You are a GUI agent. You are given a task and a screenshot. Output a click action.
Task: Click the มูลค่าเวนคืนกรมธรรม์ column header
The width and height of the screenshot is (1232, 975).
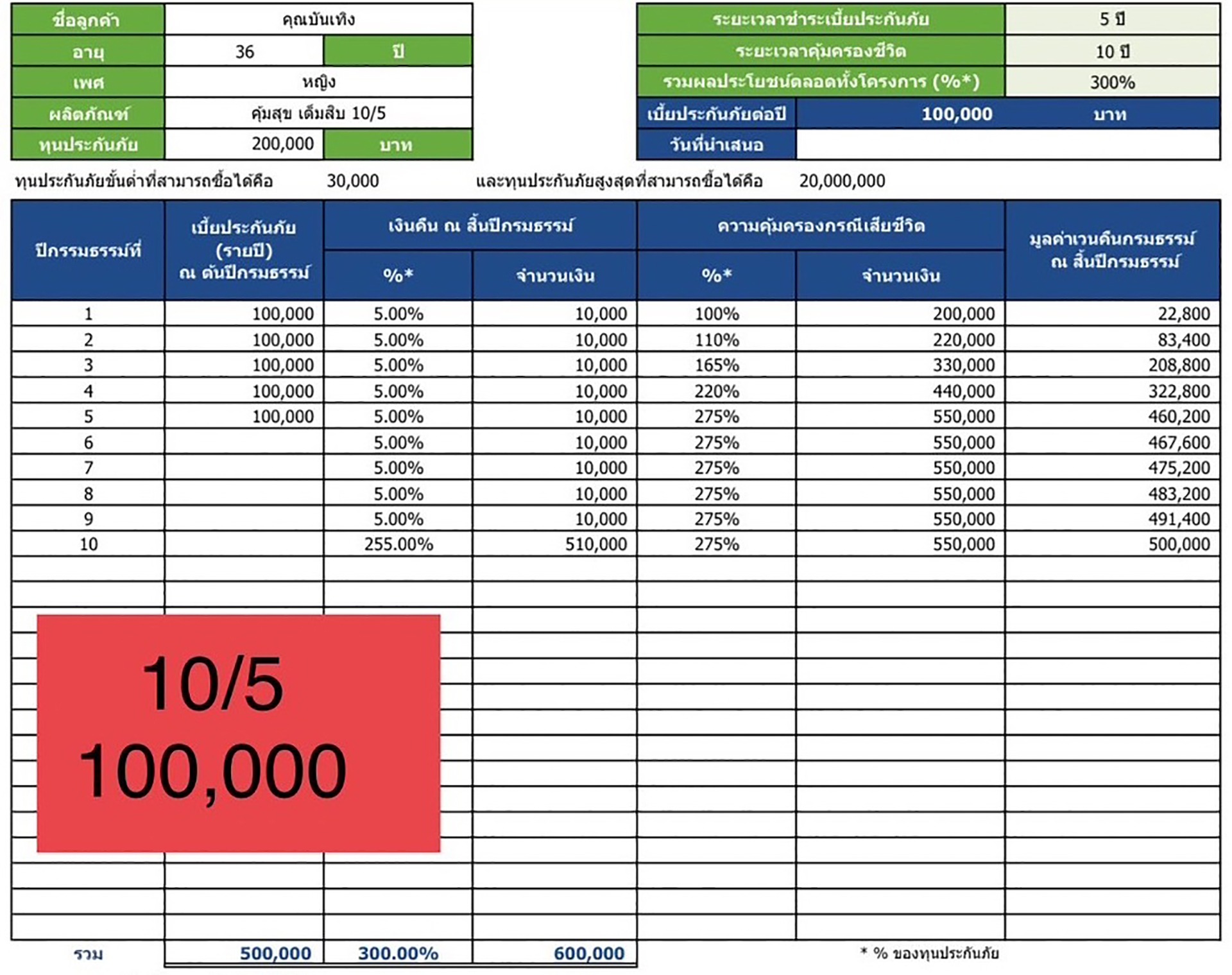pyautogui.click(x=1112, y=250)
